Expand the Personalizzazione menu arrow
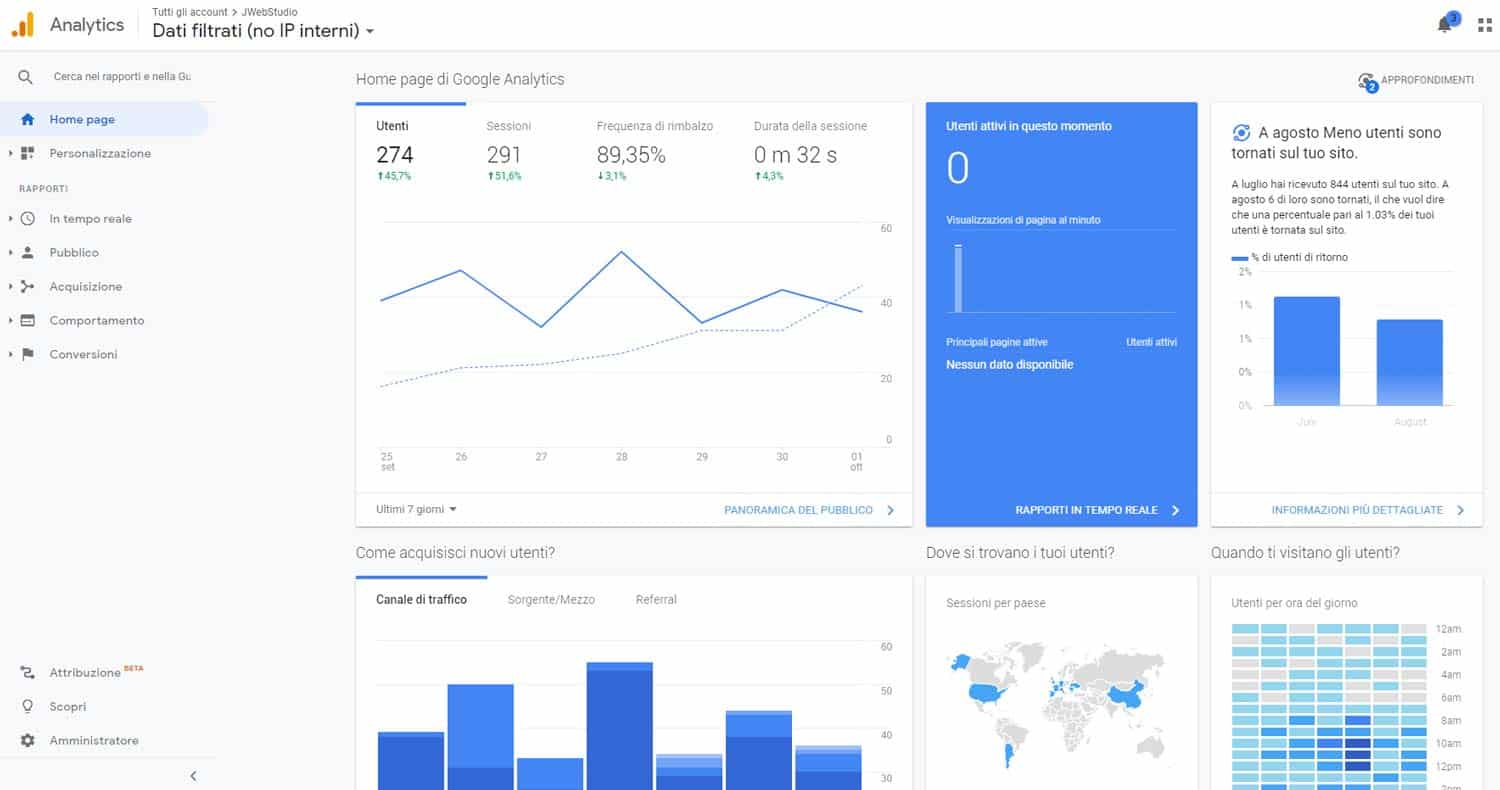The height and width of the screenshot is (790, 1500). (10, 153)
